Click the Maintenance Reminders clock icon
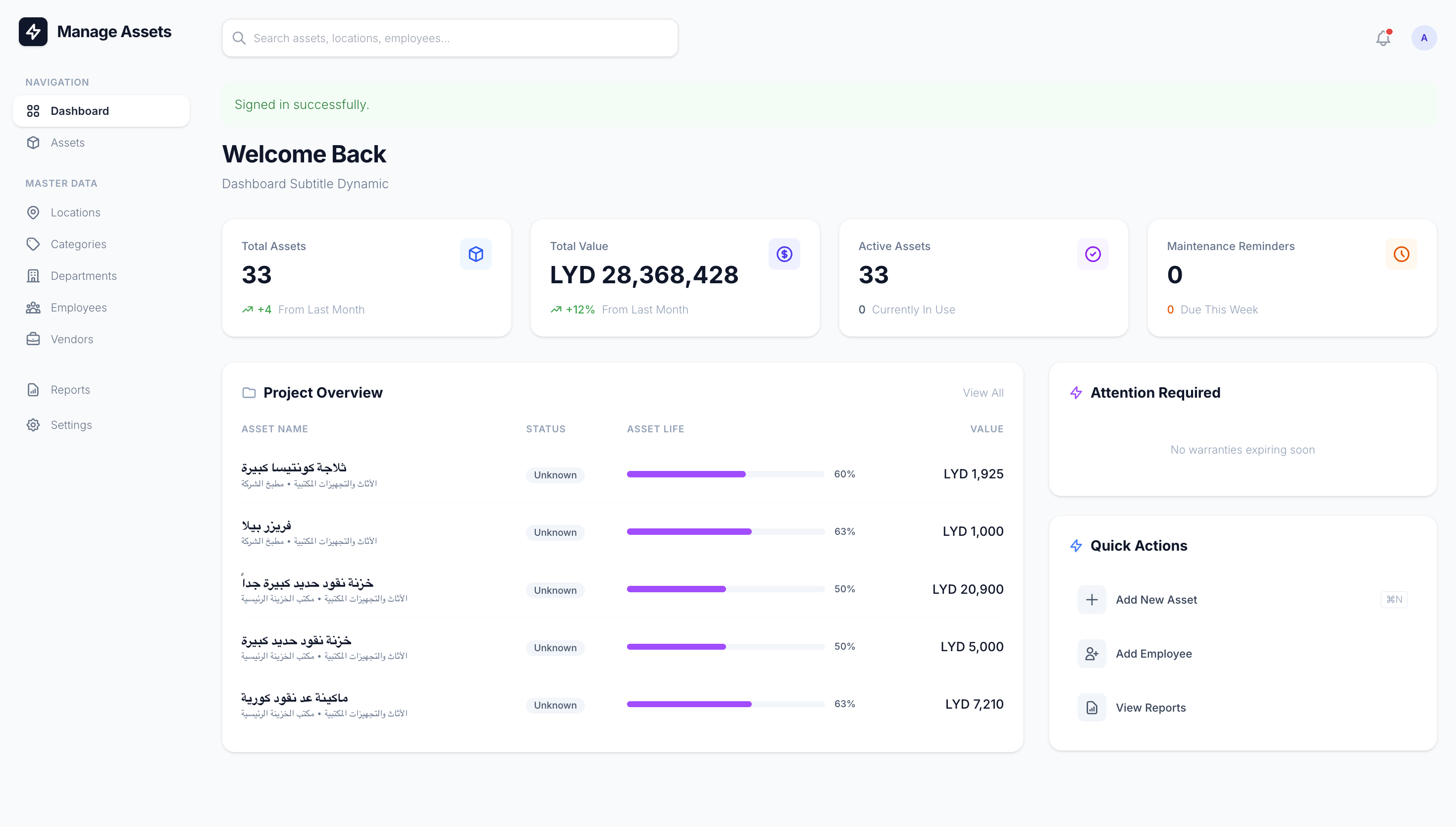 [1401, 254]
